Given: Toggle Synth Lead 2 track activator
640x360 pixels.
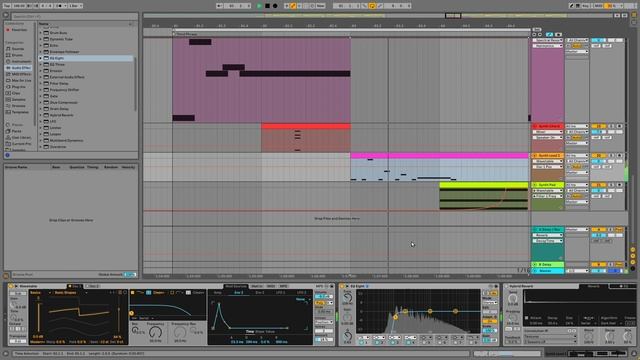Looking at the screenshot, I should tap(598, 156).
